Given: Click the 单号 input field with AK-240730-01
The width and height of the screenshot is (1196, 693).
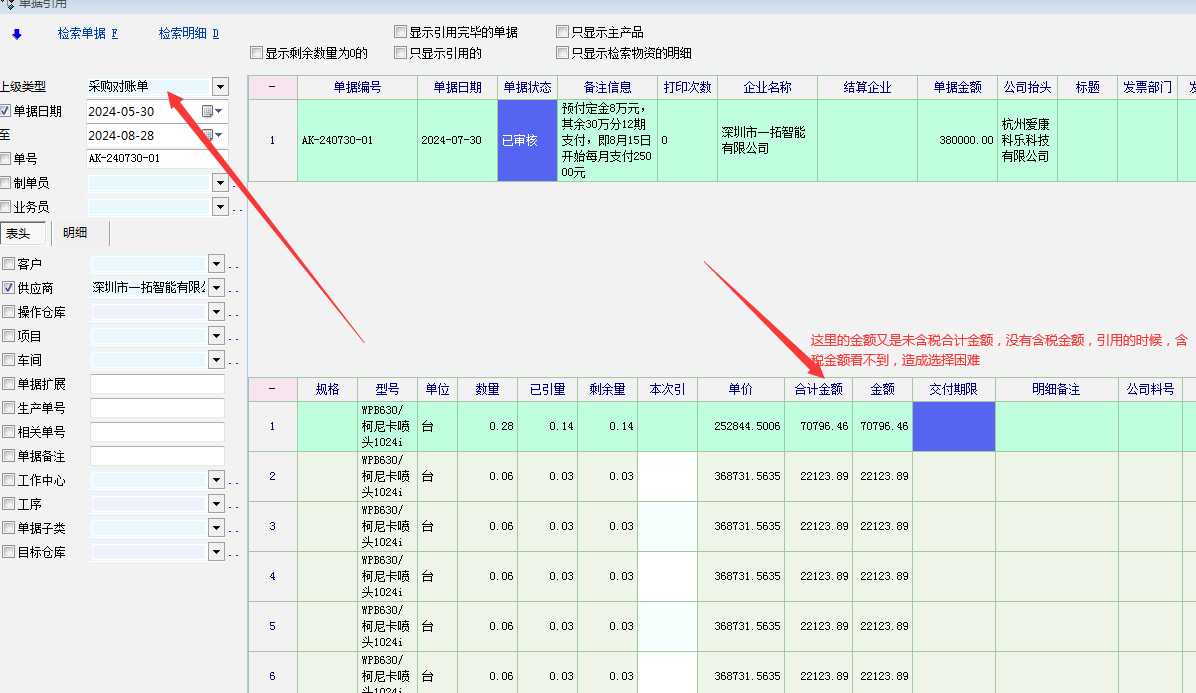Looking at the screenshot, I should pos(156,158).
